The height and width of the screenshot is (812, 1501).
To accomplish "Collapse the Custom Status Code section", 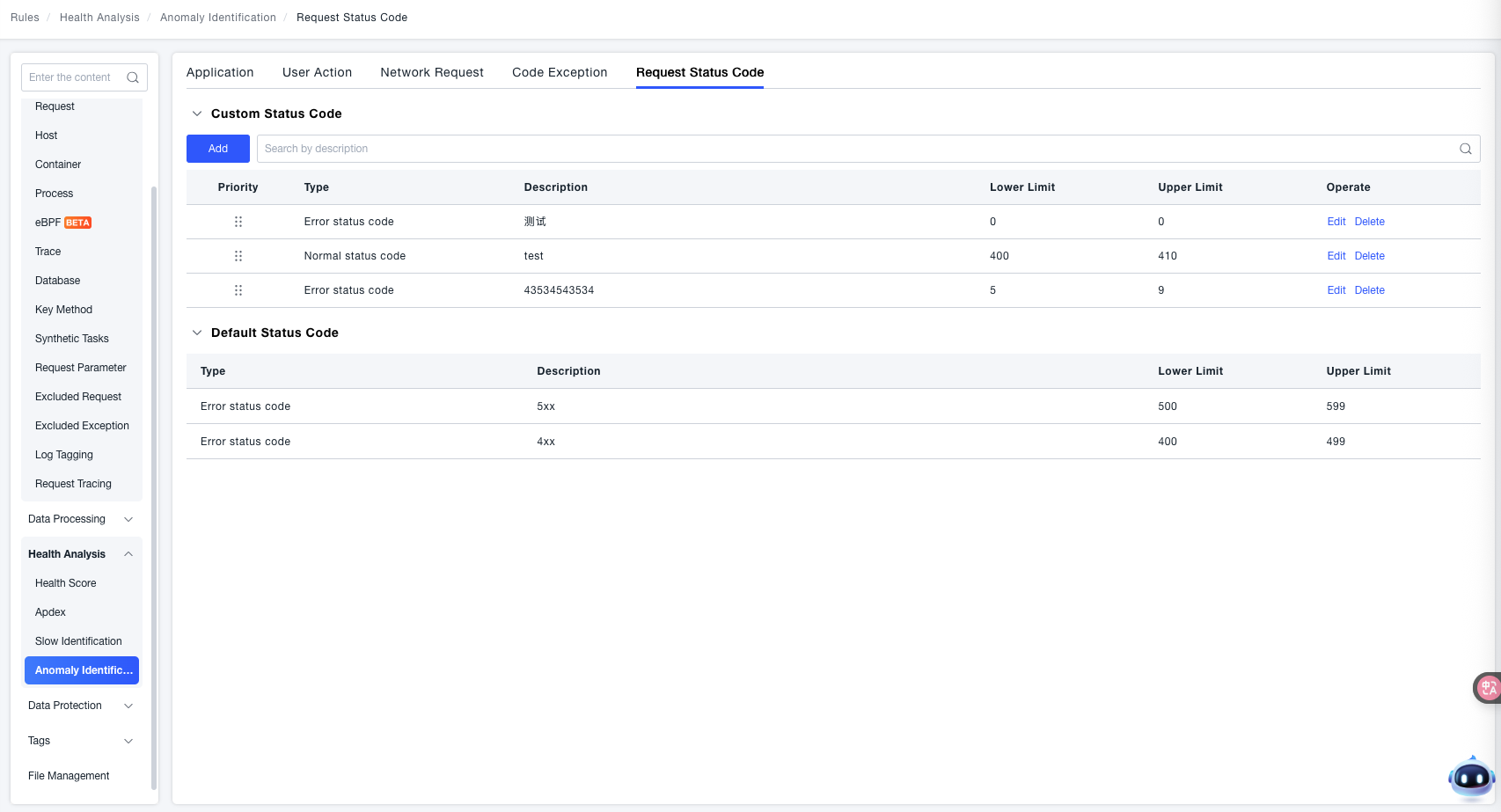I will 197,113.
